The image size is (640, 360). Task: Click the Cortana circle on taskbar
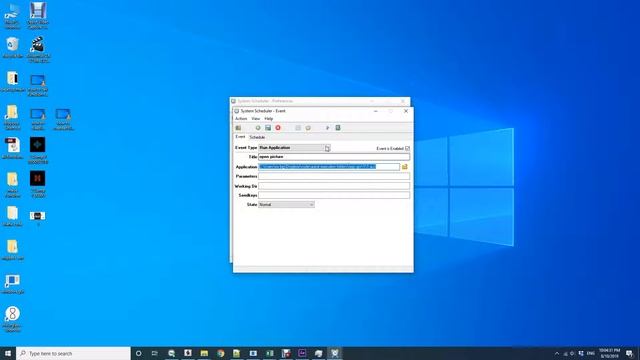[138, 353]
